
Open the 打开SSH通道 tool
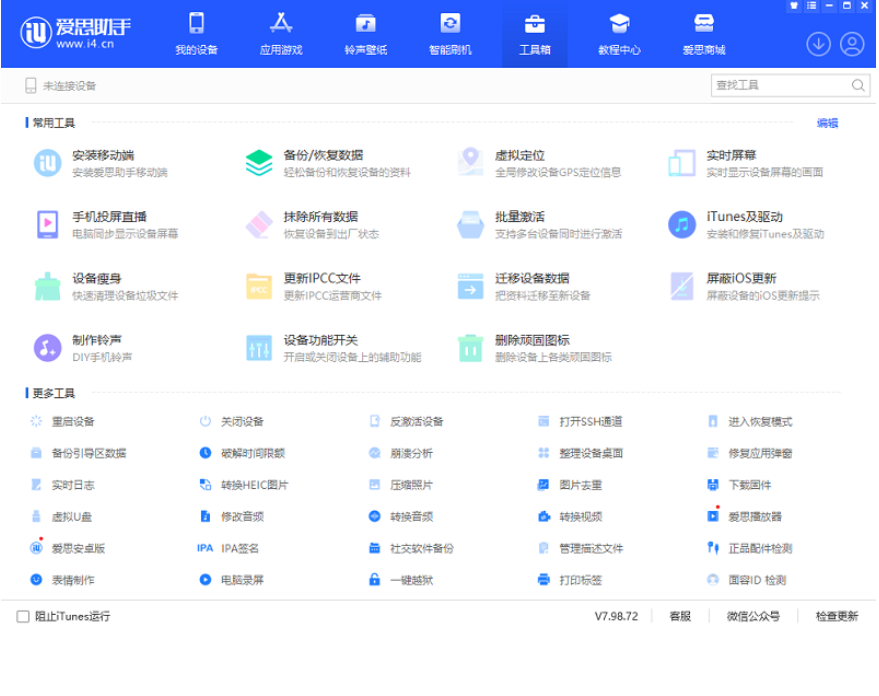[580, 421]
